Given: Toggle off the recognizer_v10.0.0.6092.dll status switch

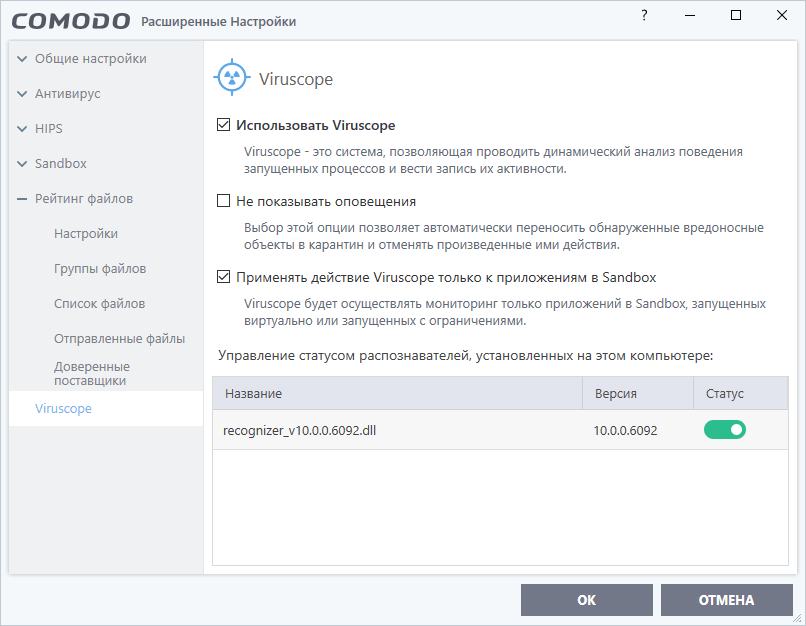Looking at the screenshot, I should click(724, 430).
